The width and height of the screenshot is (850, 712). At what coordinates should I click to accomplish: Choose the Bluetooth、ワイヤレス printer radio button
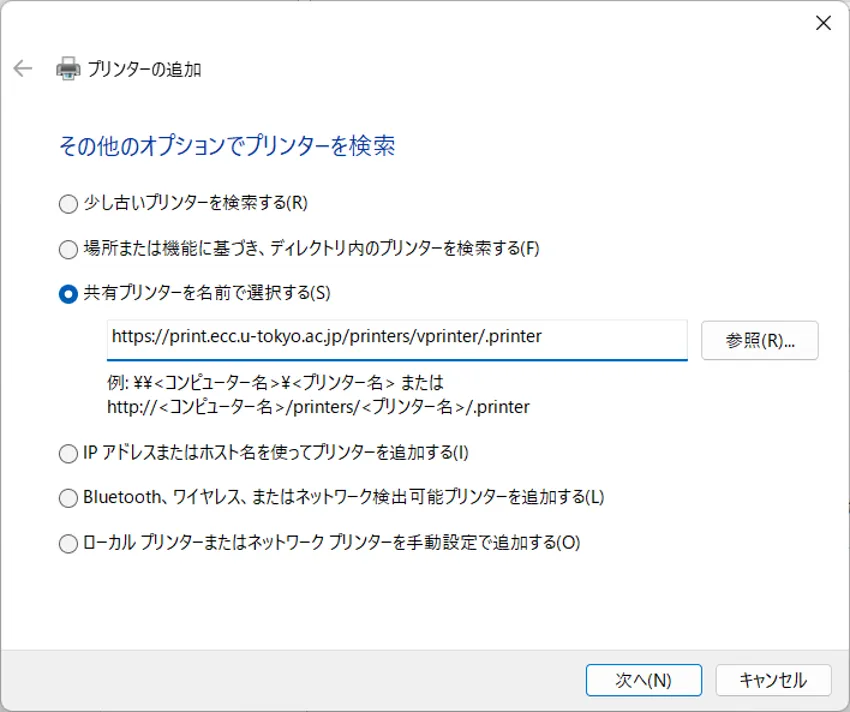tap(68, 498)
